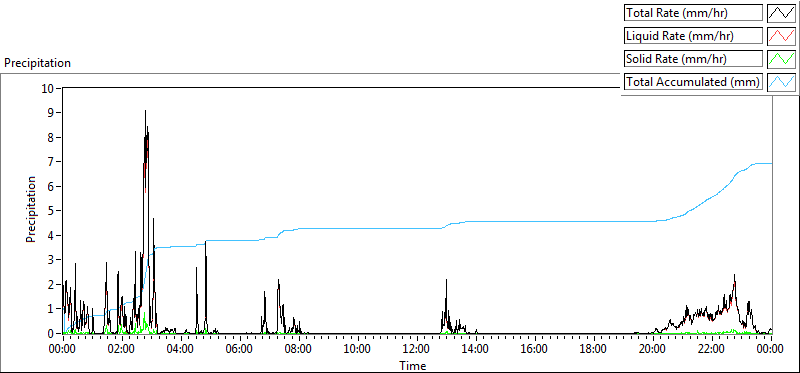The image size is (800, 373).
Task: Click the 1 value on the y-axis
Action: 51,309
